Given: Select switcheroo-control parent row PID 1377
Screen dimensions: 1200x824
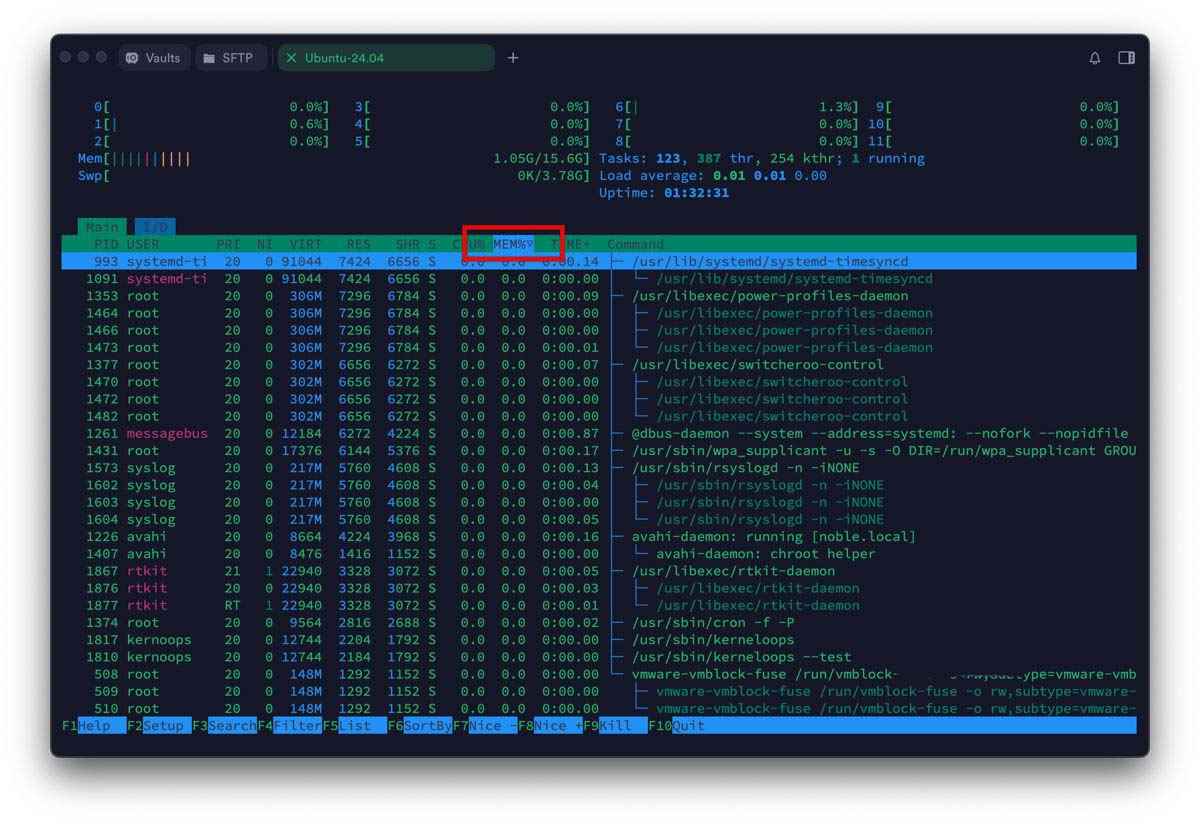Looking at the screenshot, I should tap(599, 365).
